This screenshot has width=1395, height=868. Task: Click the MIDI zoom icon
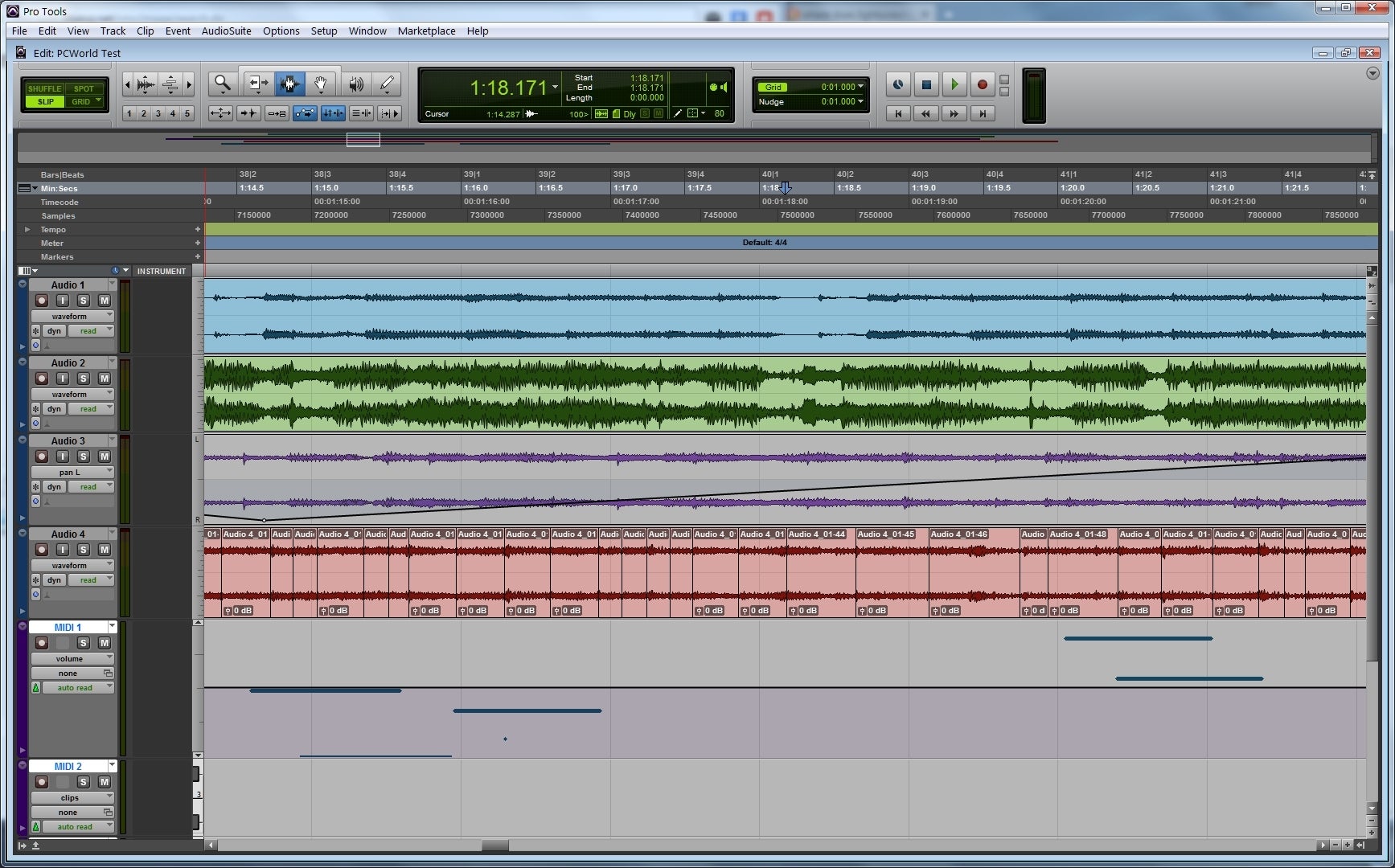170,84
